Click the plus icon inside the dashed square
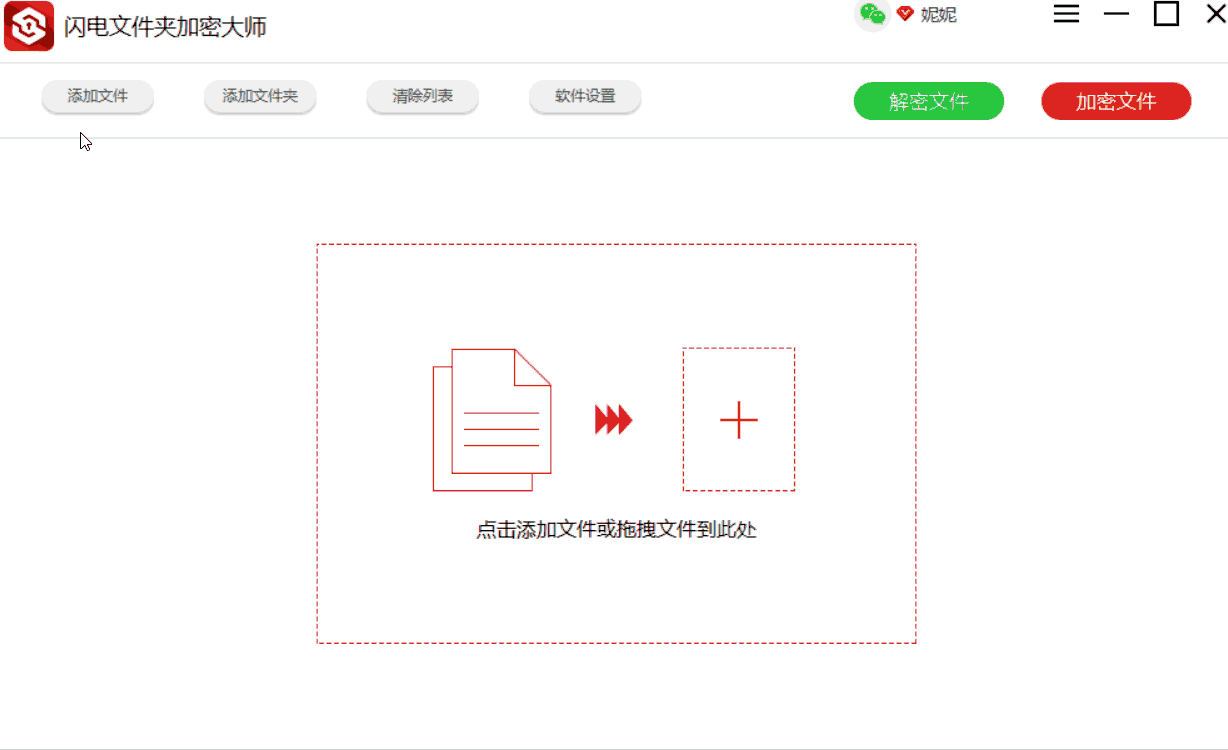 click(x=738, y=420)
